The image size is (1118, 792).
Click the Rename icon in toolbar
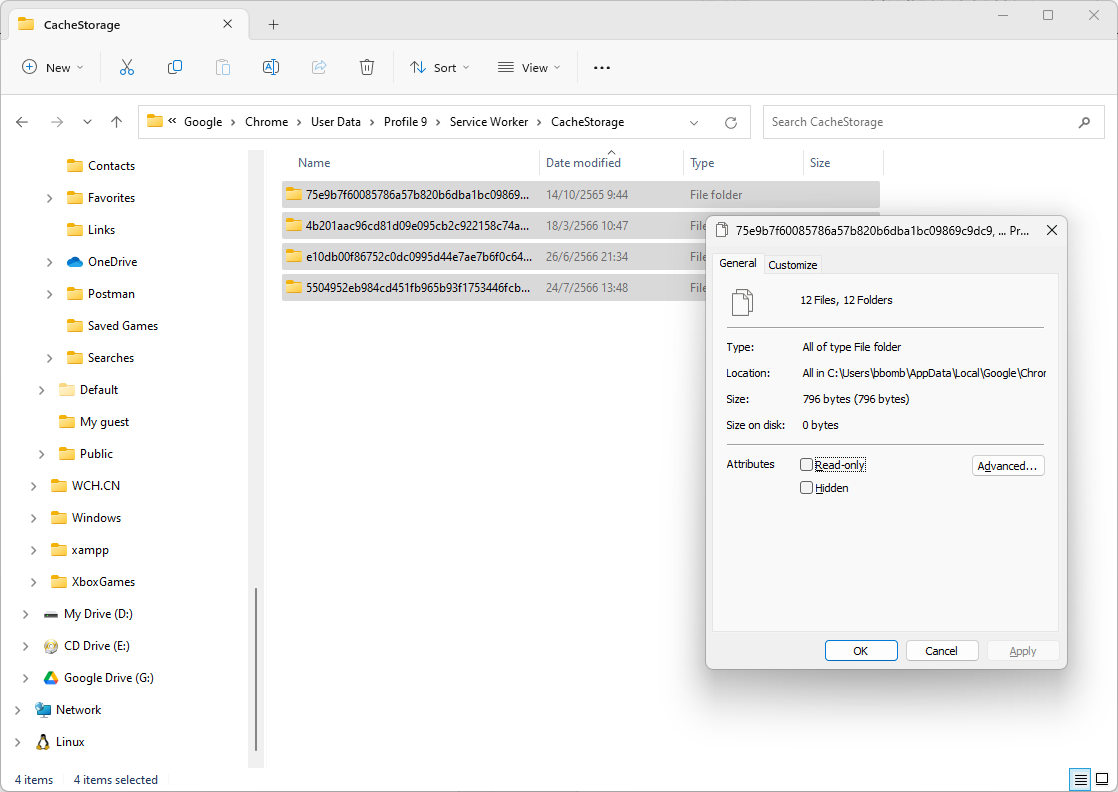tap(270, 67)
